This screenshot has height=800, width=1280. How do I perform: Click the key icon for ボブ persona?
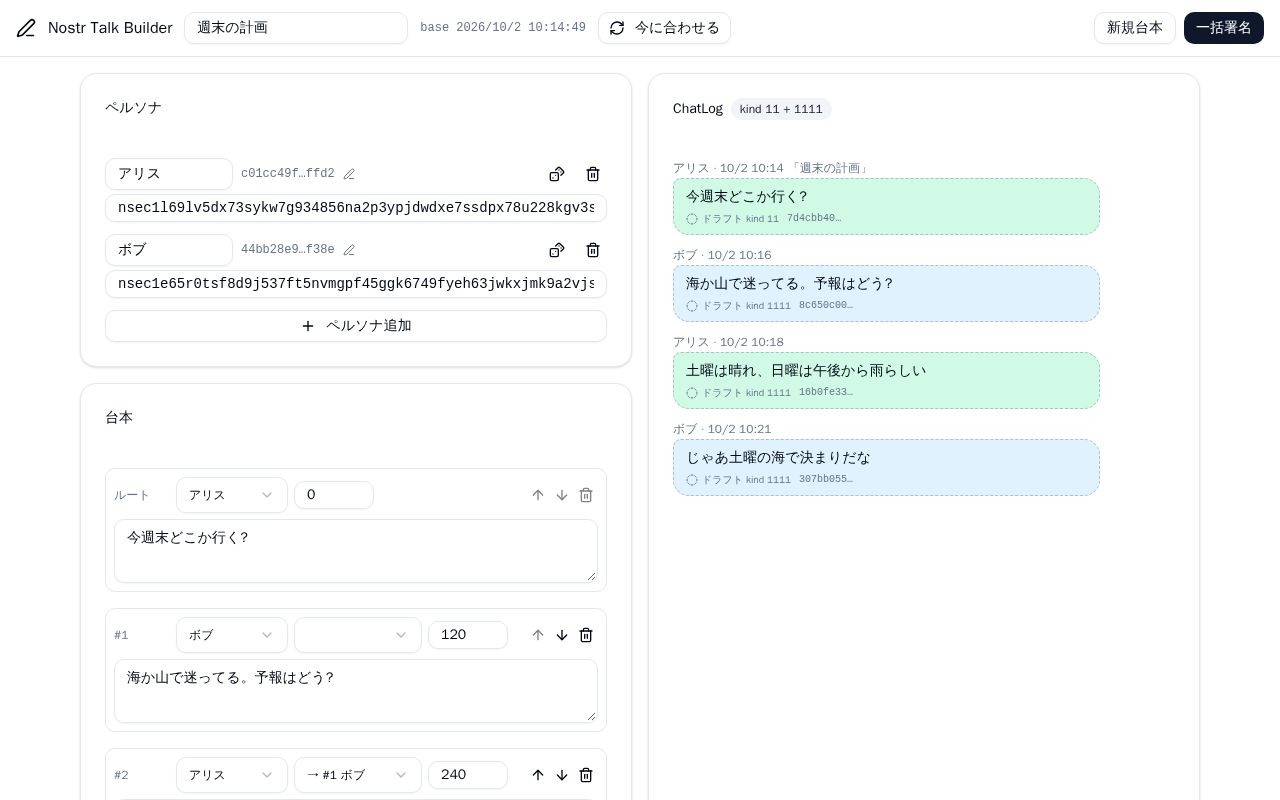(x=557, y=250)
